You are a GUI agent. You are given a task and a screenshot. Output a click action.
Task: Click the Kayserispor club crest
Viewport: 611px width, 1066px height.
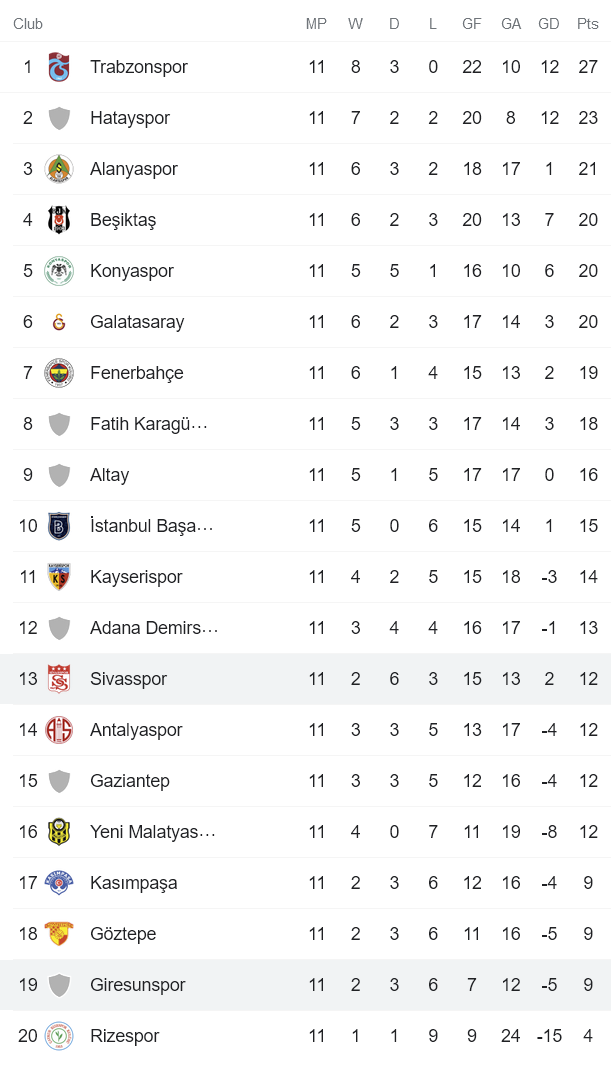pos(59,577)
